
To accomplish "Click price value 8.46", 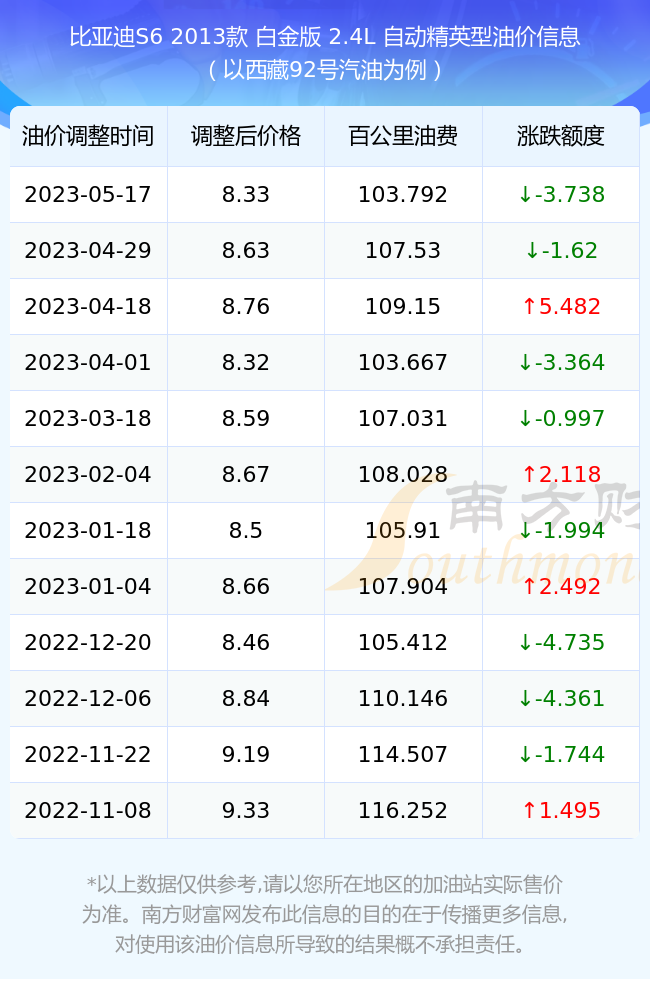I will pos(246,643).
